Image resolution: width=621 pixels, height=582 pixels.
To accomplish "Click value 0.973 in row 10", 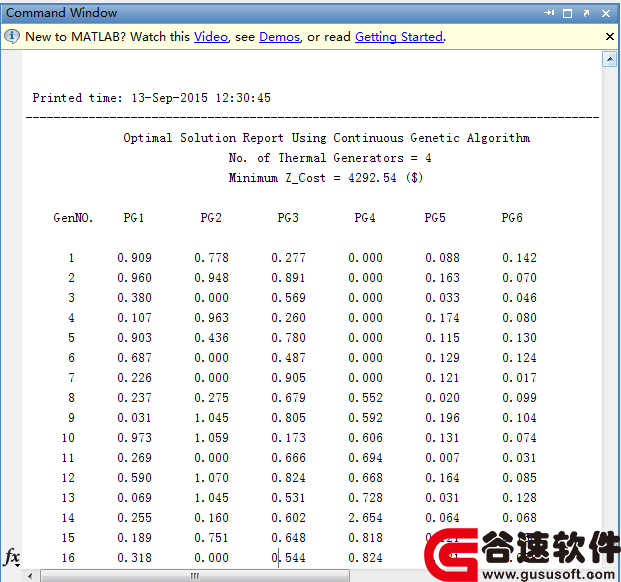I will [x=134, y=437].
